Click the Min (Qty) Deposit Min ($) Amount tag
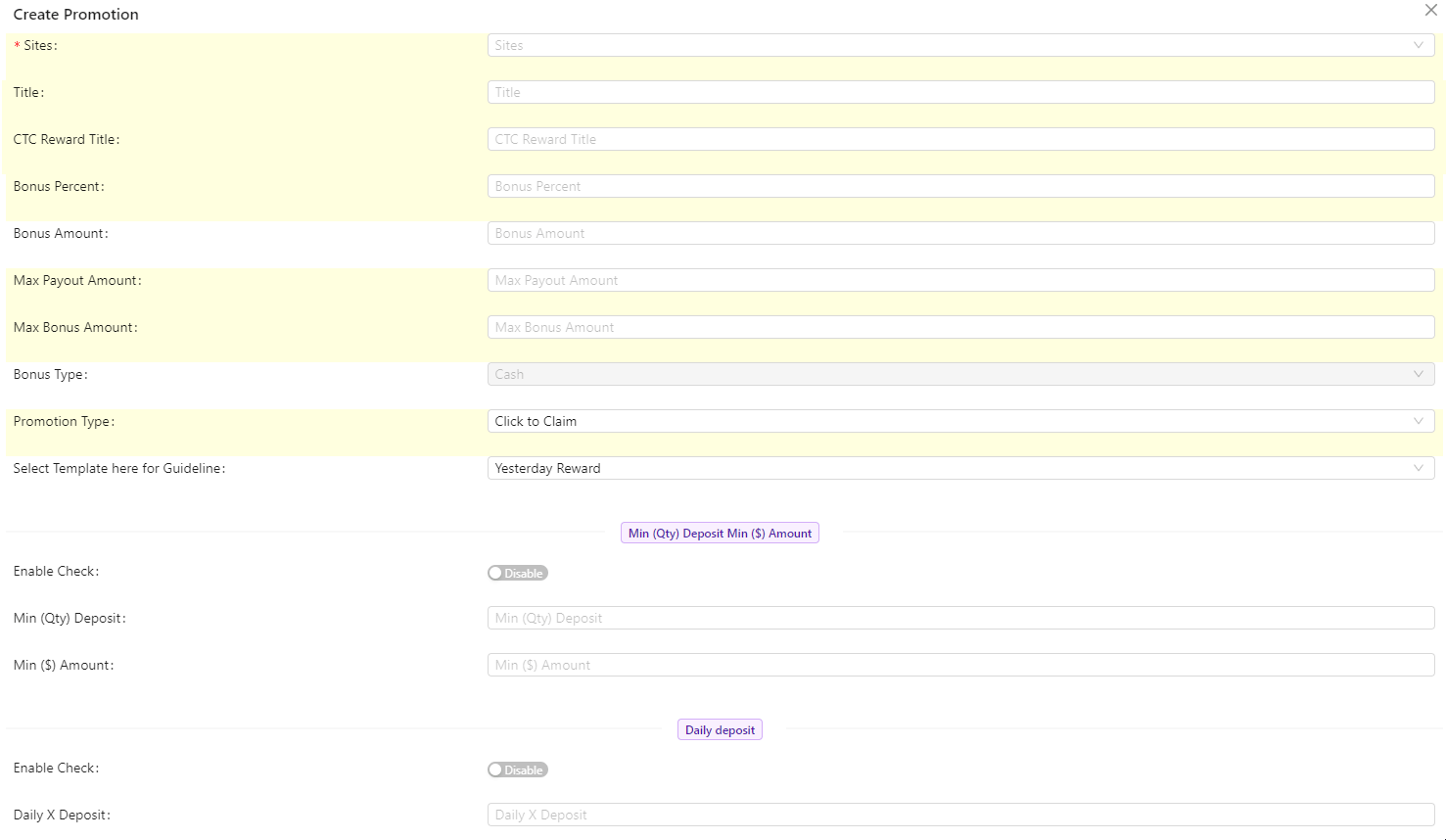The image size is (1446, 840). pos(720,533)
